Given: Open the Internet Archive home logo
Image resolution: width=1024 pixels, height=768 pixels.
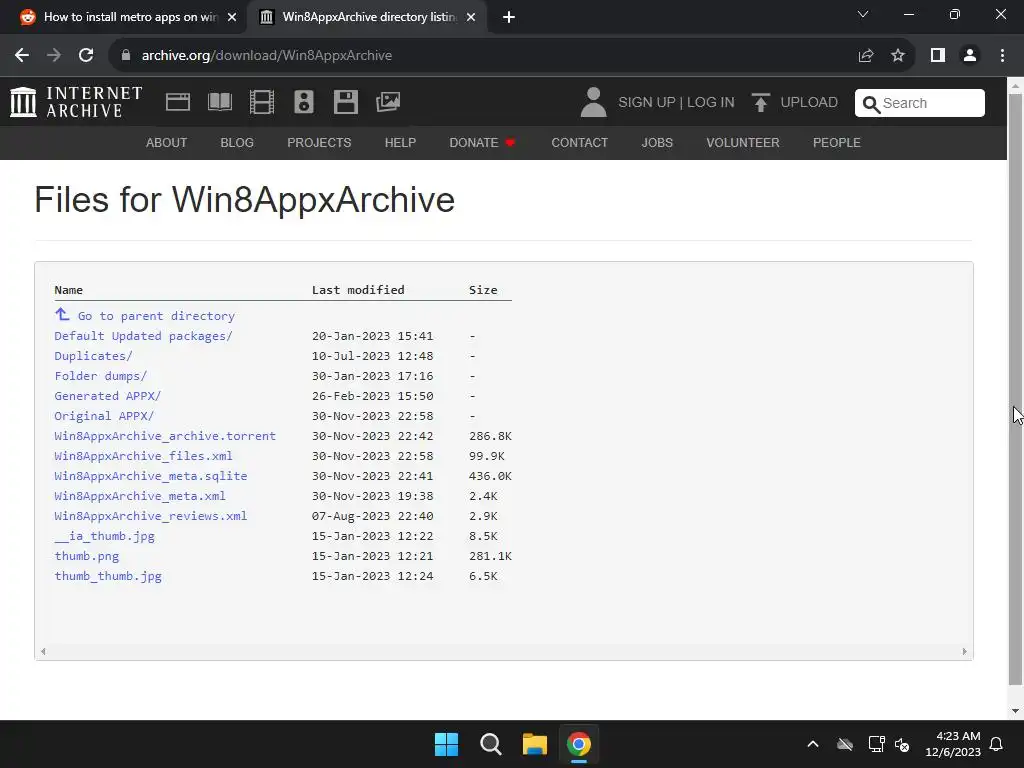Looking at the screenshot, I should pyautogui.click(x=76, y=103).
